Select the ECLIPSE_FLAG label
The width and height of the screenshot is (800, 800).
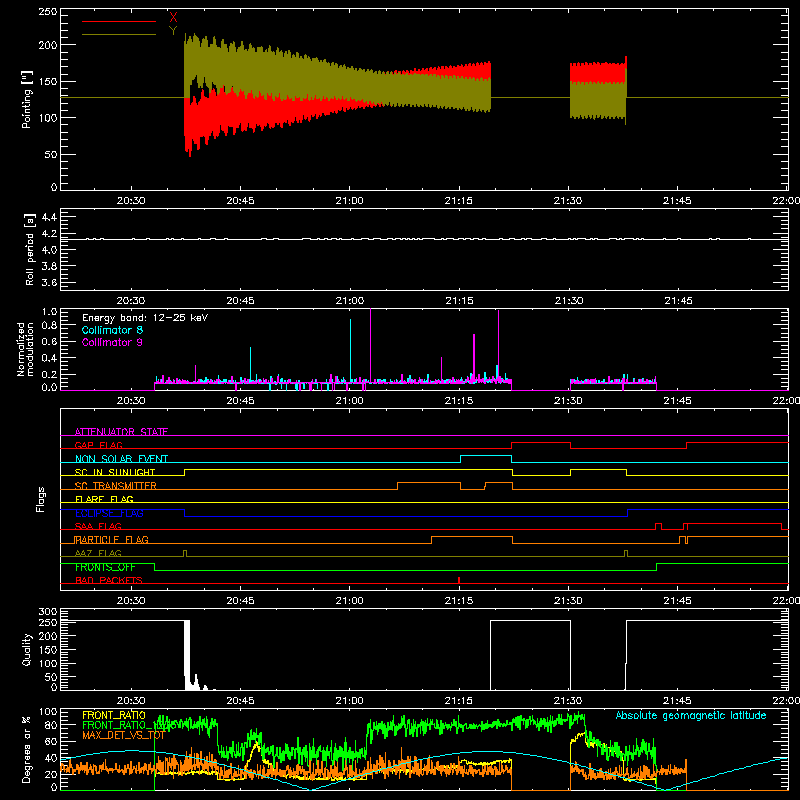(109, 513)
